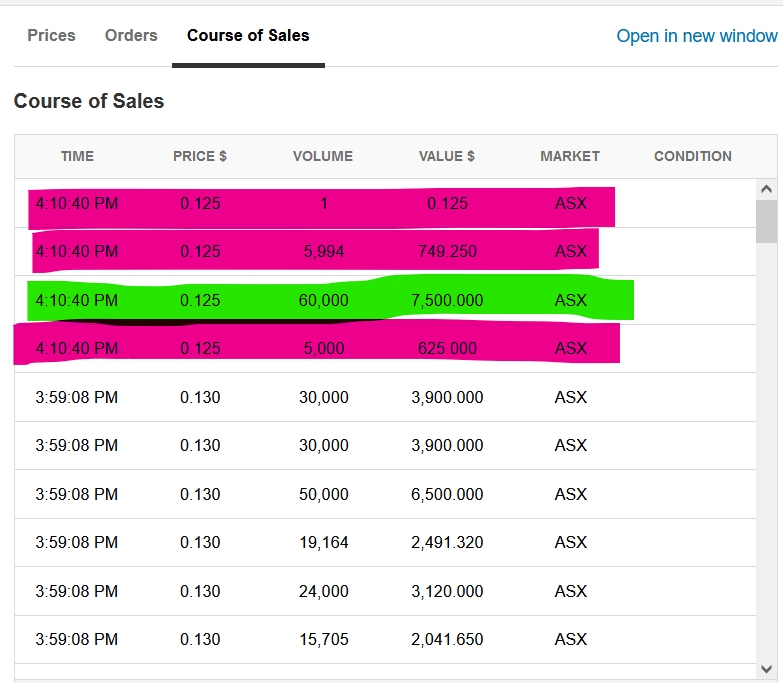Select the value cell 625.000

(x=447, y=348)
